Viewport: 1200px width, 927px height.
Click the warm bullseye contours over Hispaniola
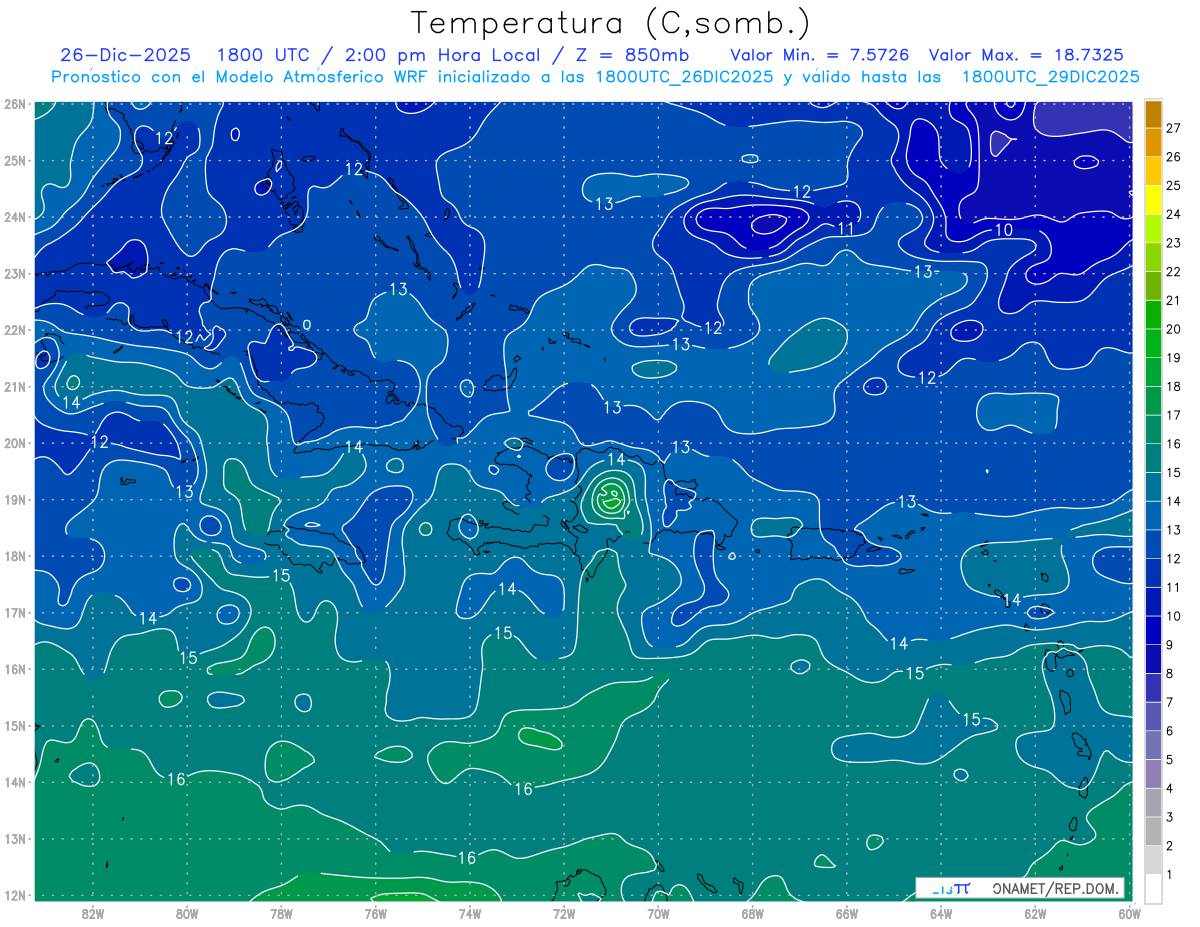point(610,496)
